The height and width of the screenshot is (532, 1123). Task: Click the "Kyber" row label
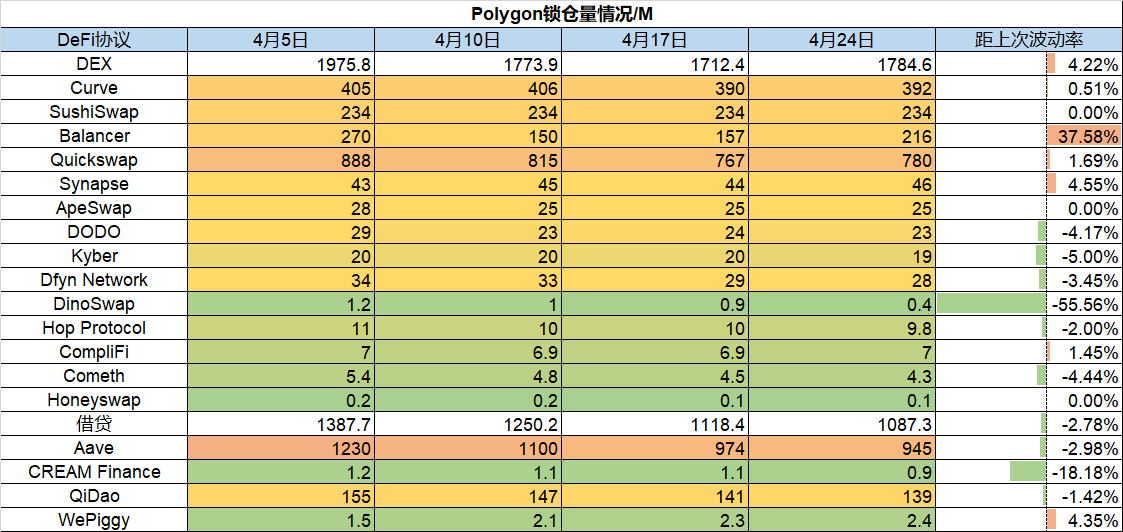93,256
